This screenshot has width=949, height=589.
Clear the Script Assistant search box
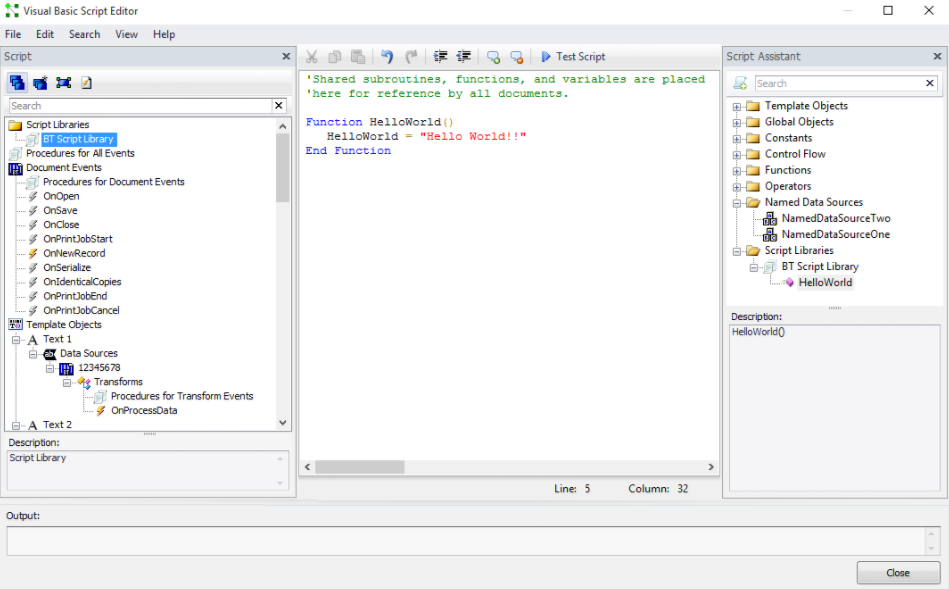click(930, 83)
